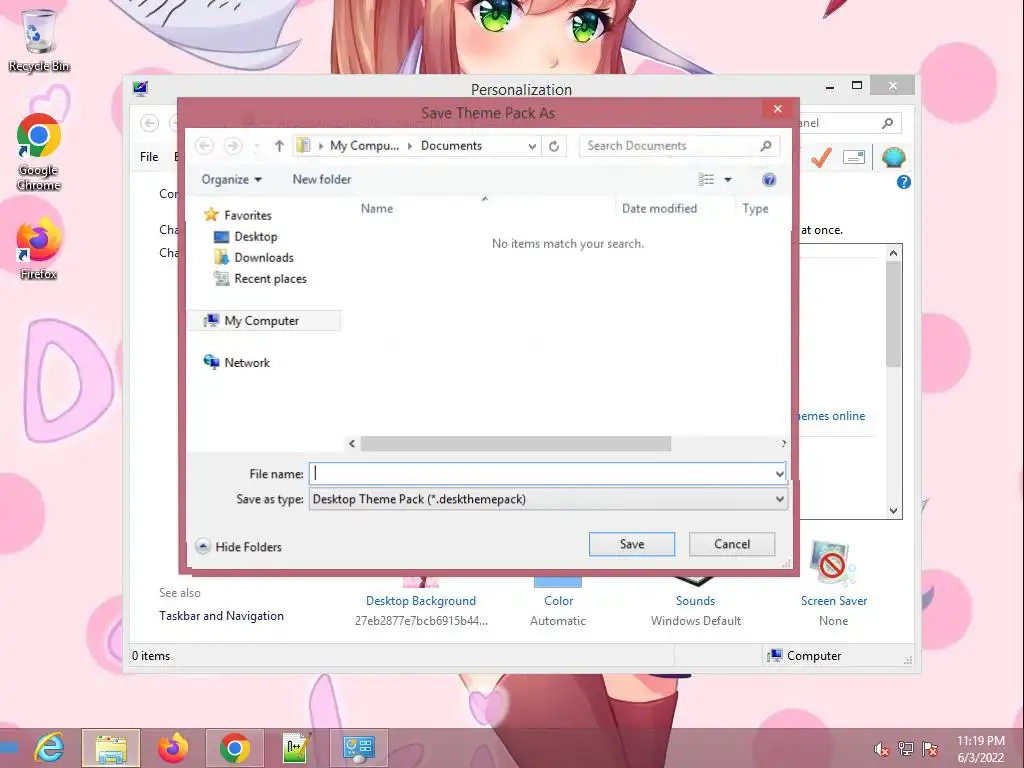Click the Save button
The width and height of the screenshot is (1024, 768).
click(x=632, y=544)
